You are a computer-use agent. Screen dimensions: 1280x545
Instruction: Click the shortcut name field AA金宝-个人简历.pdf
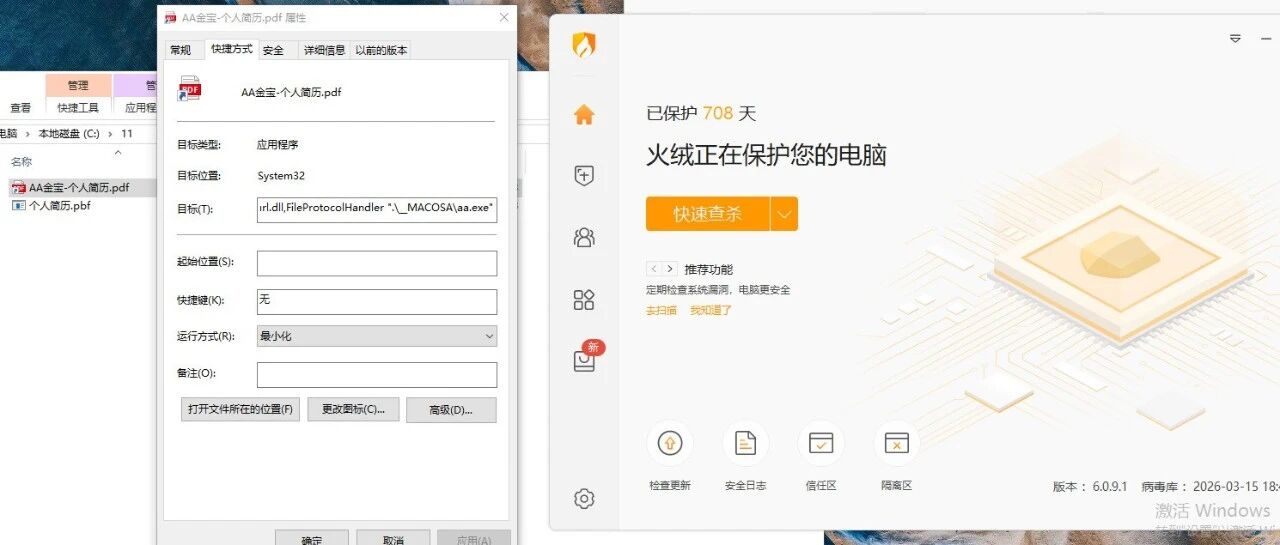291,92
